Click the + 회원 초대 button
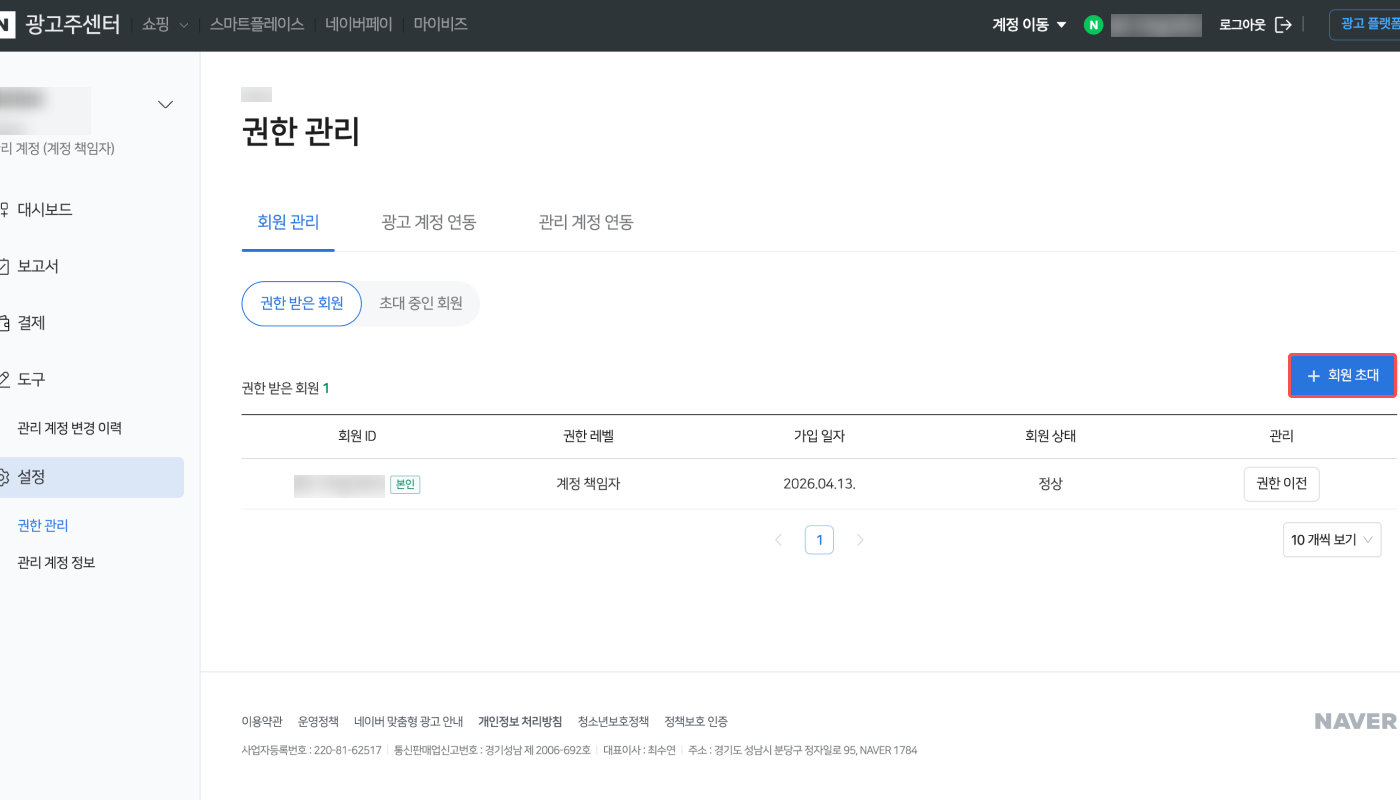The height and width of the screenshot is (800, 1400). pos(1342,375)
